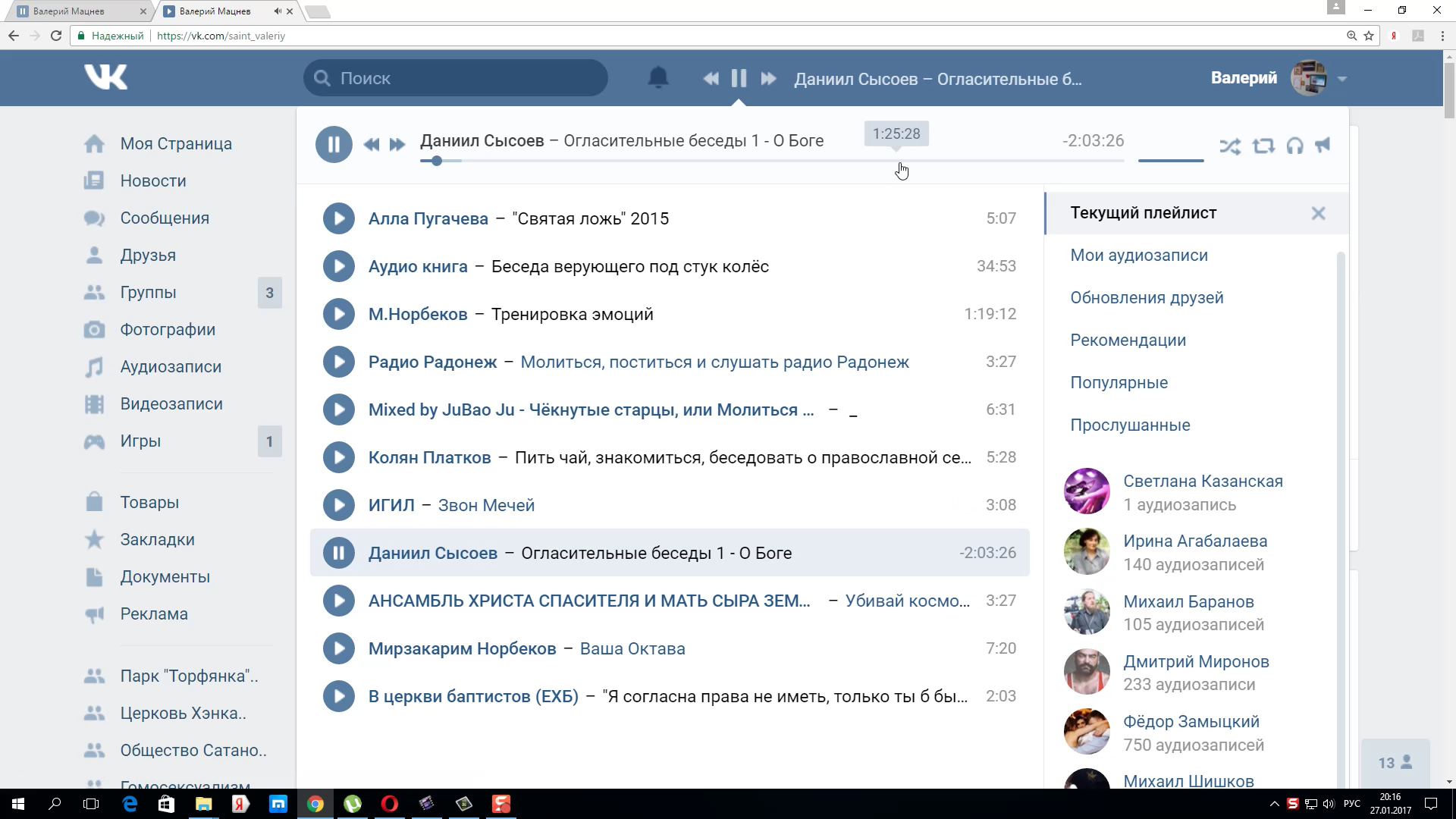Play Алла Пугачева "Святая ложь" track

[x=339, y=218]
